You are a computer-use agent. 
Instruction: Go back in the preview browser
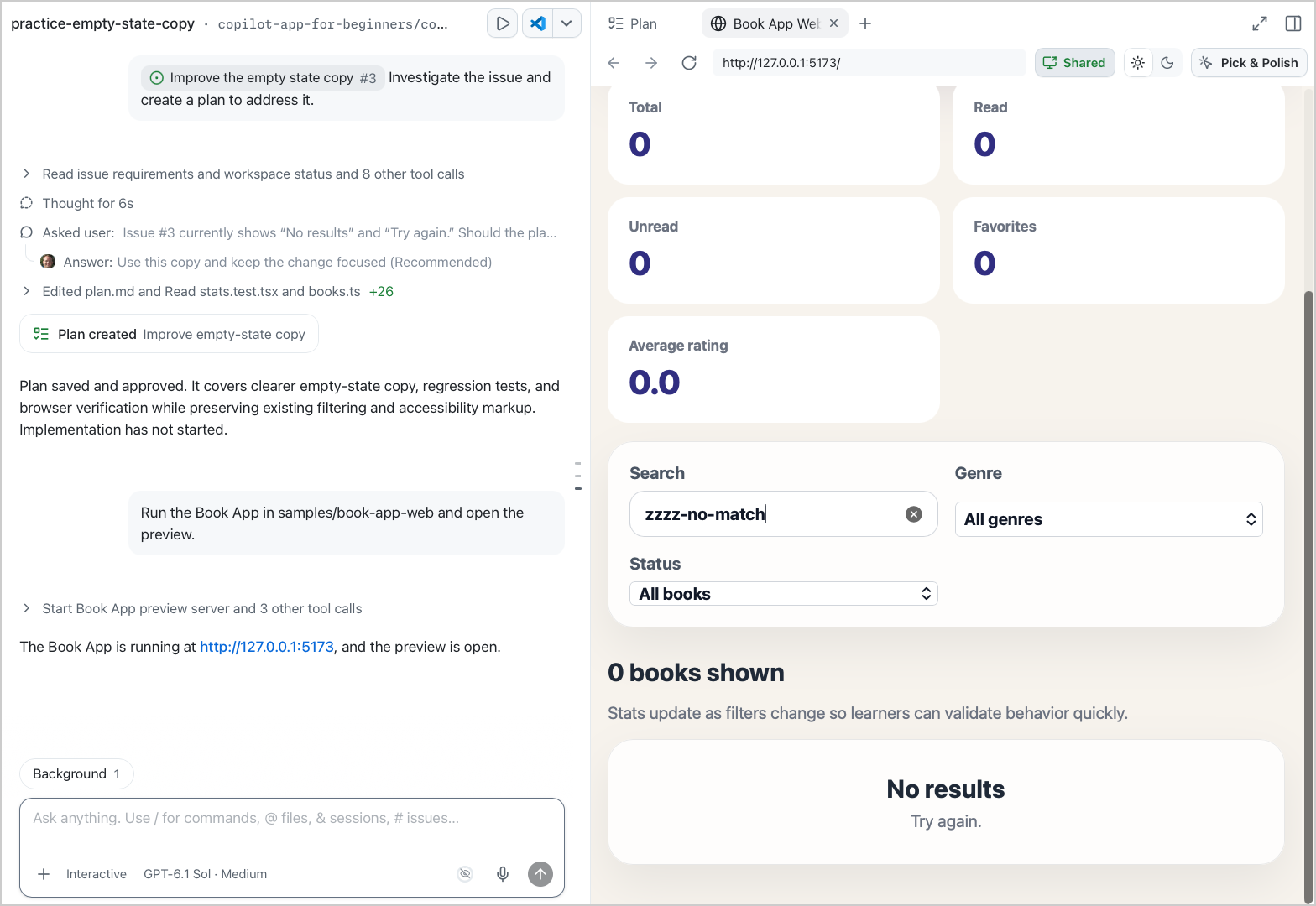coord(614,63)
